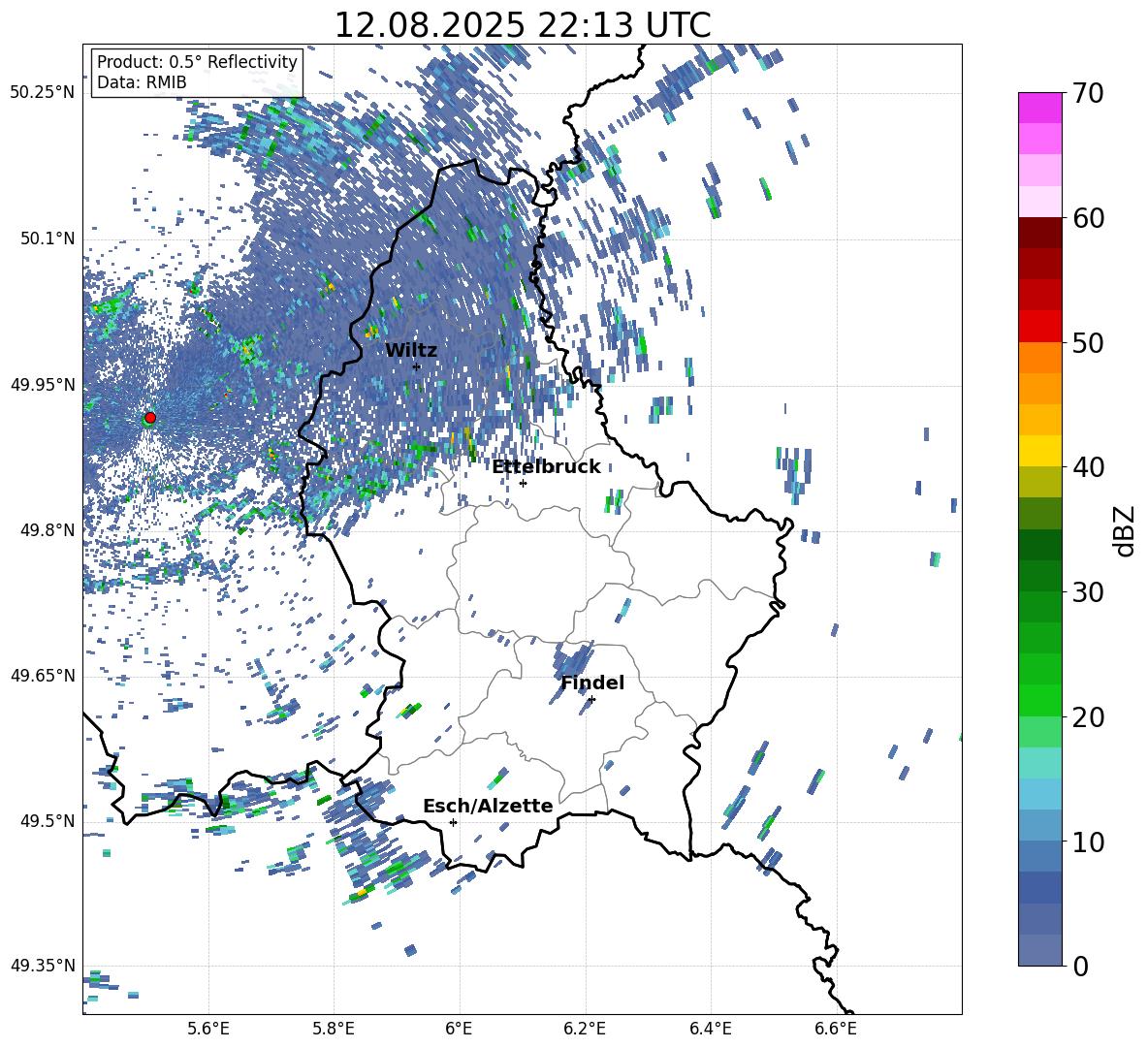Image resolution: width=1148 pixels, height=1048 pixels.
Task: Click the 6°E longitude label
Action: coord(459,1029)
